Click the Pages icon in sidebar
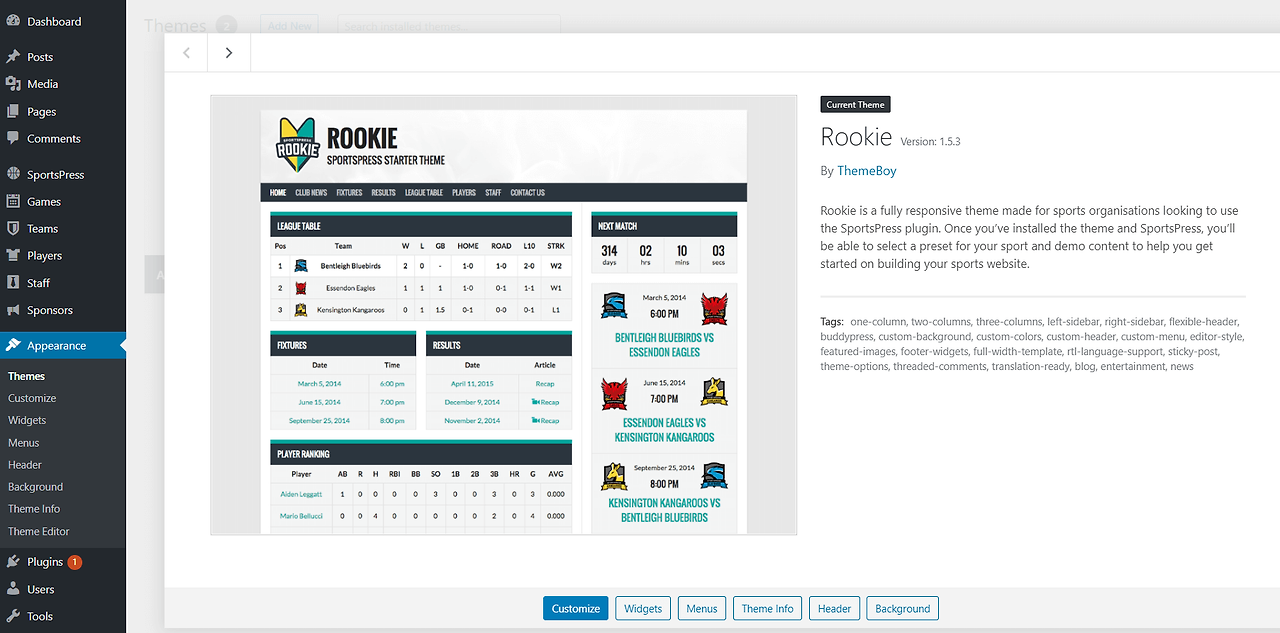The width and height of the screenshot is (1280, 633). tap(13, 112)
